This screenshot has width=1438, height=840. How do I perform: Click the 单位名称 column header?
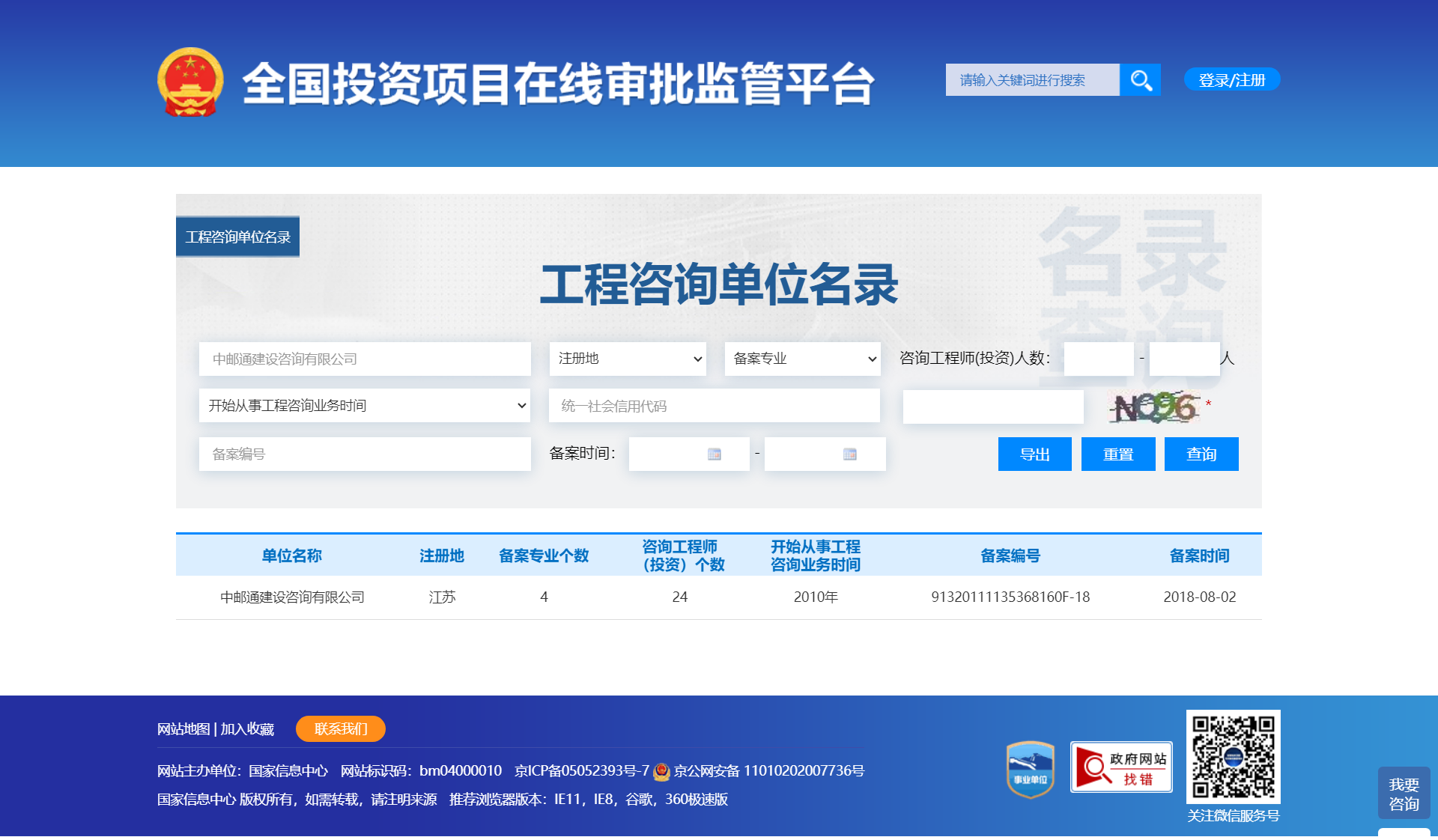[x=293, y=556]
